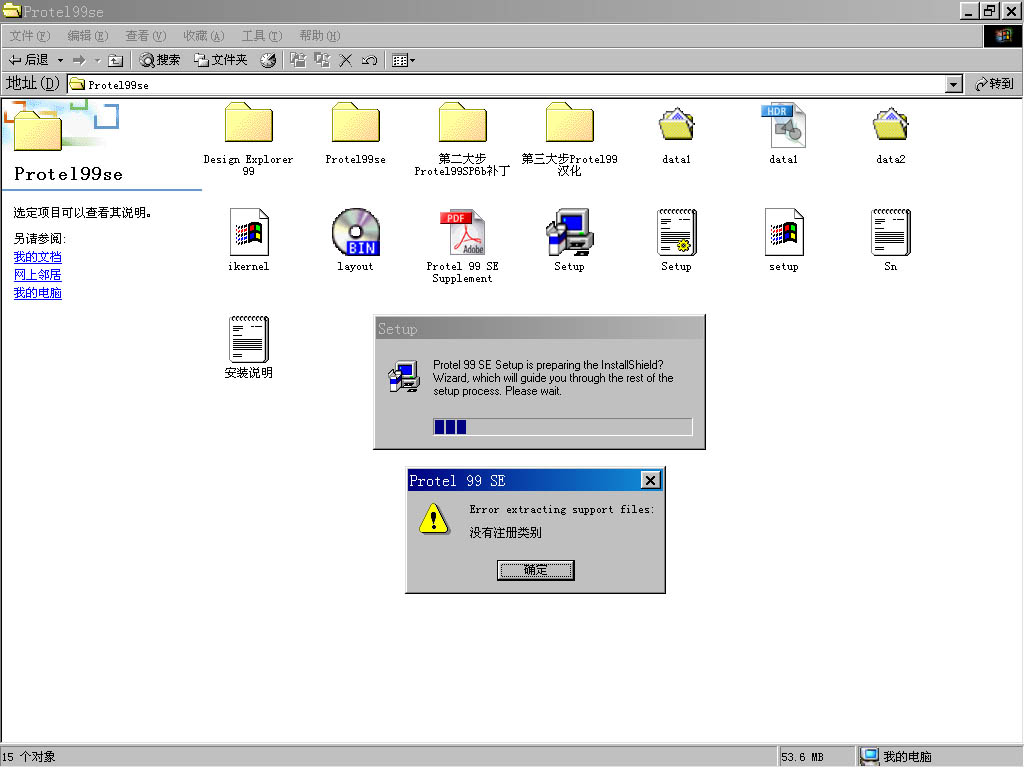Click the Move To toolbar icon
Image resolution: width=1024 pixels, height=768 pixels.
coord(298,60)
